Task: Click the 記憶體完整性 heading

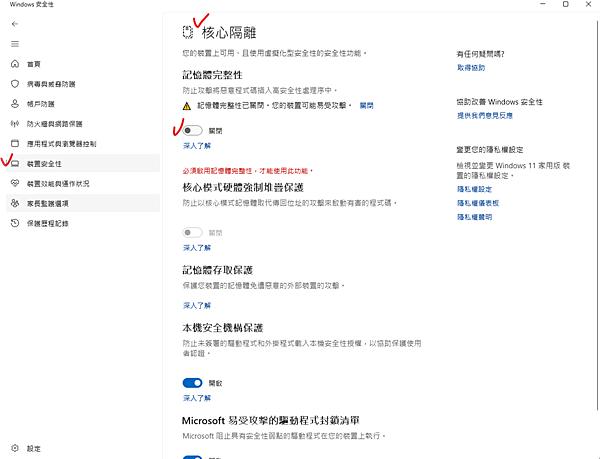Action: point(212,75)
